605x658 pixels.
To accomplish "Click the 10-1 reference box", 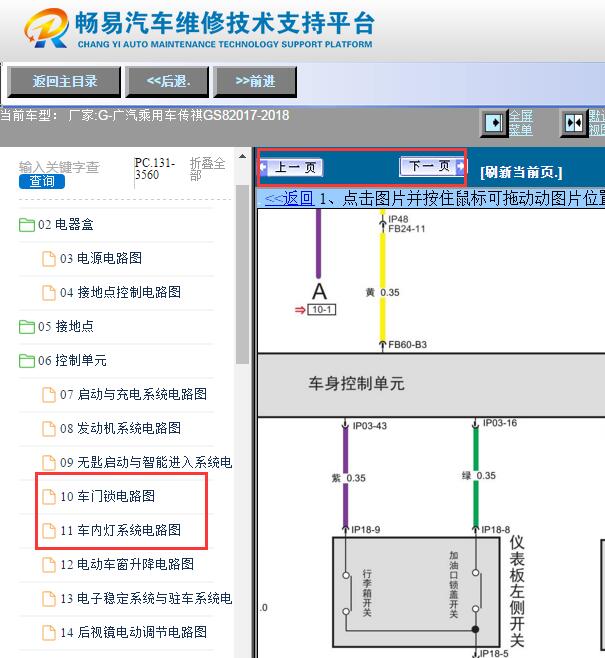I will 322,310.
